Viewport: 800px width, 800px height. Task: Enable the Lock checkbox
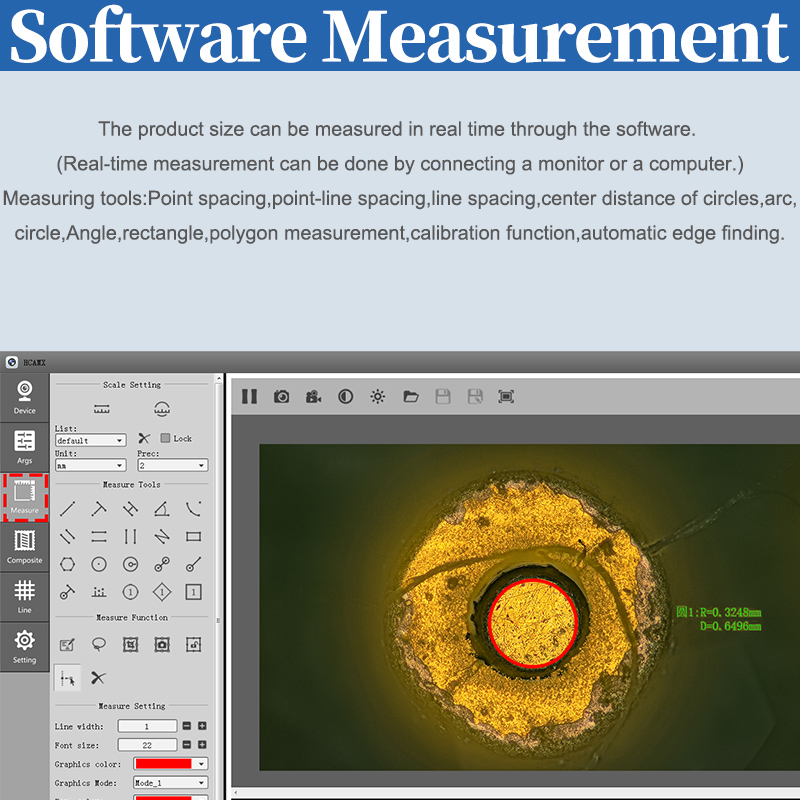[166, 438]
